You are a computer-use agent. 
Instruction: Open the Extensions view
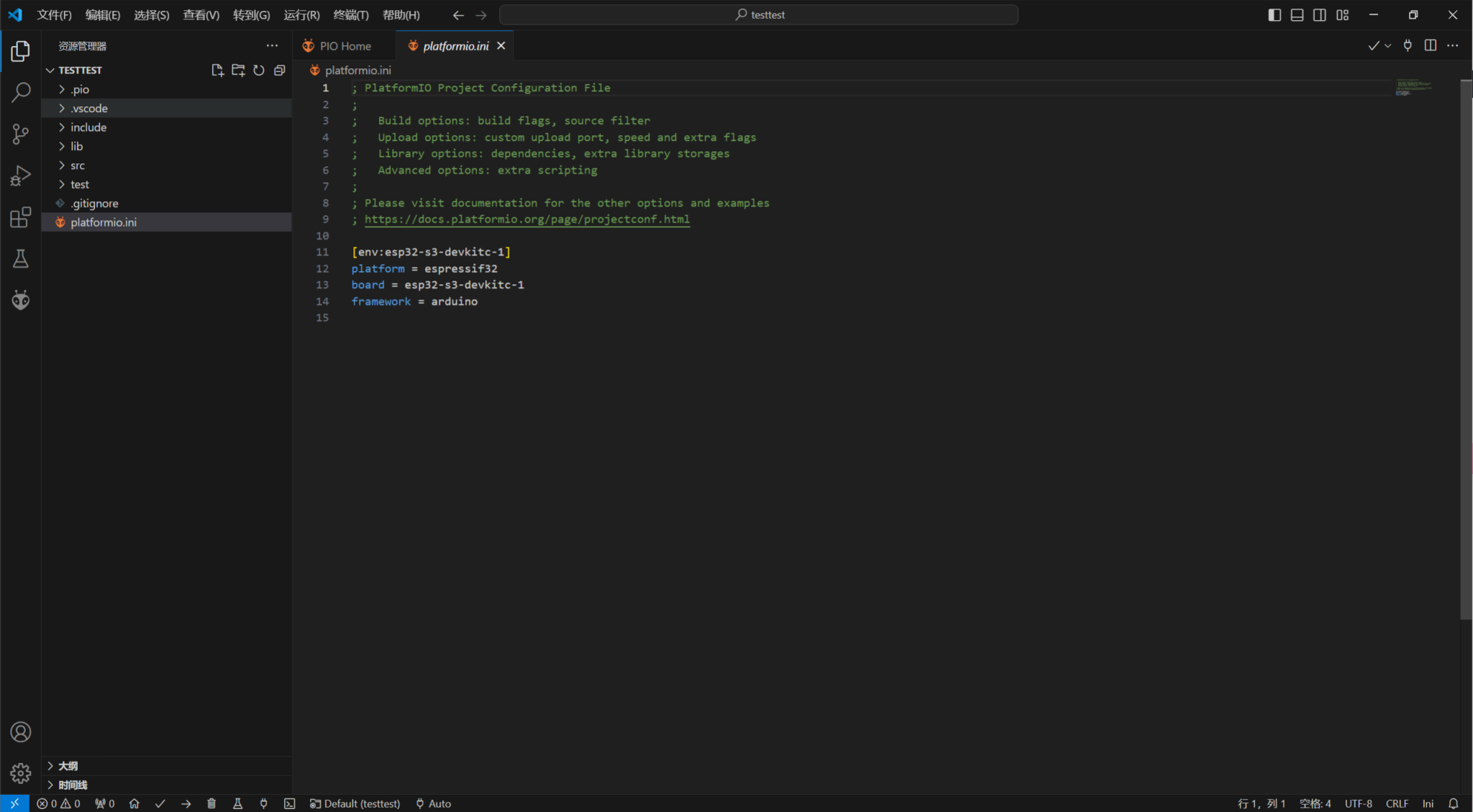click(20, 217)
